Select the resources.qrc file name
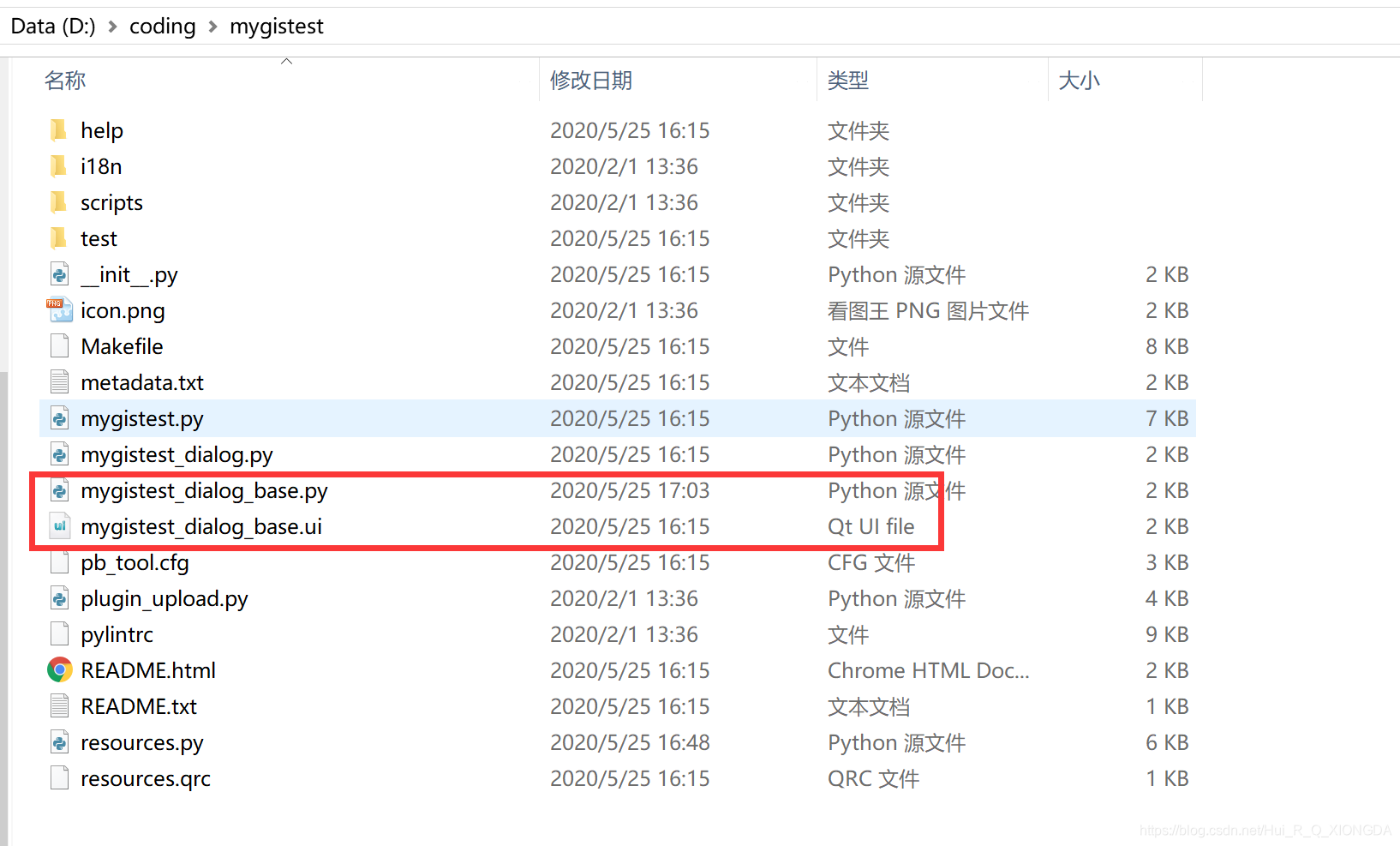This screenshot has height=846, width=1400. [146, 778]
